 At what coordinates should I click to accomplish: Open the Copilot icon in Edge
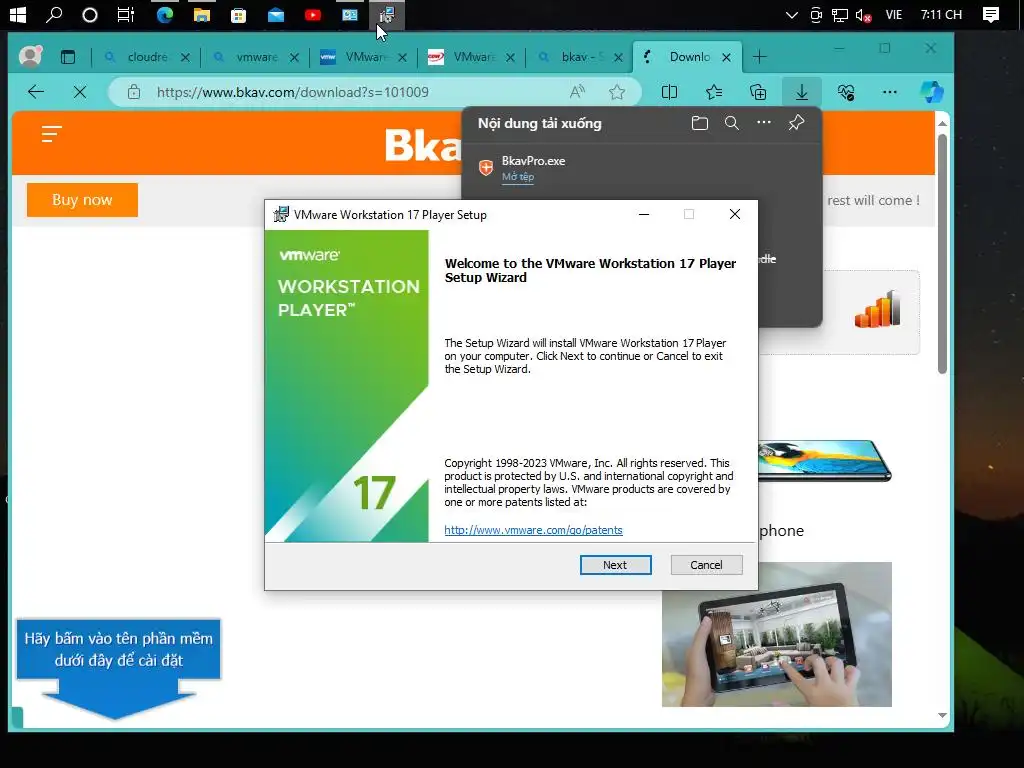click(932, 92)
